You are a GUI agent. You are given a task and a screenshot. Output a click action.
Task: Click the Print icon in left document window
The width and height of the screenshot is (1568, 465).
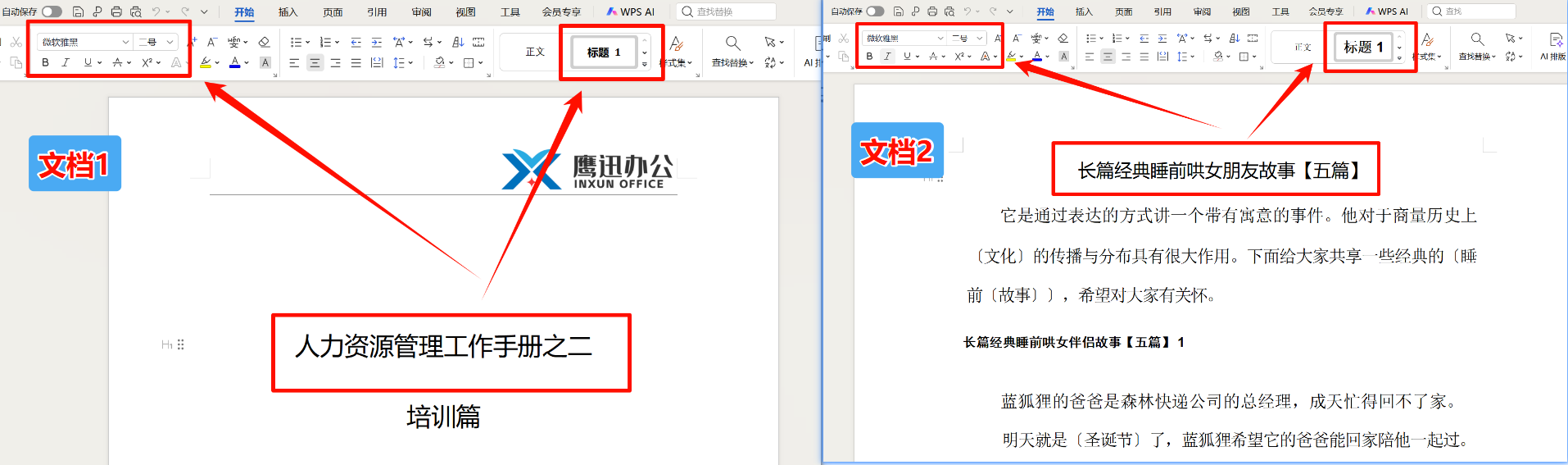[x=116, y=11]
